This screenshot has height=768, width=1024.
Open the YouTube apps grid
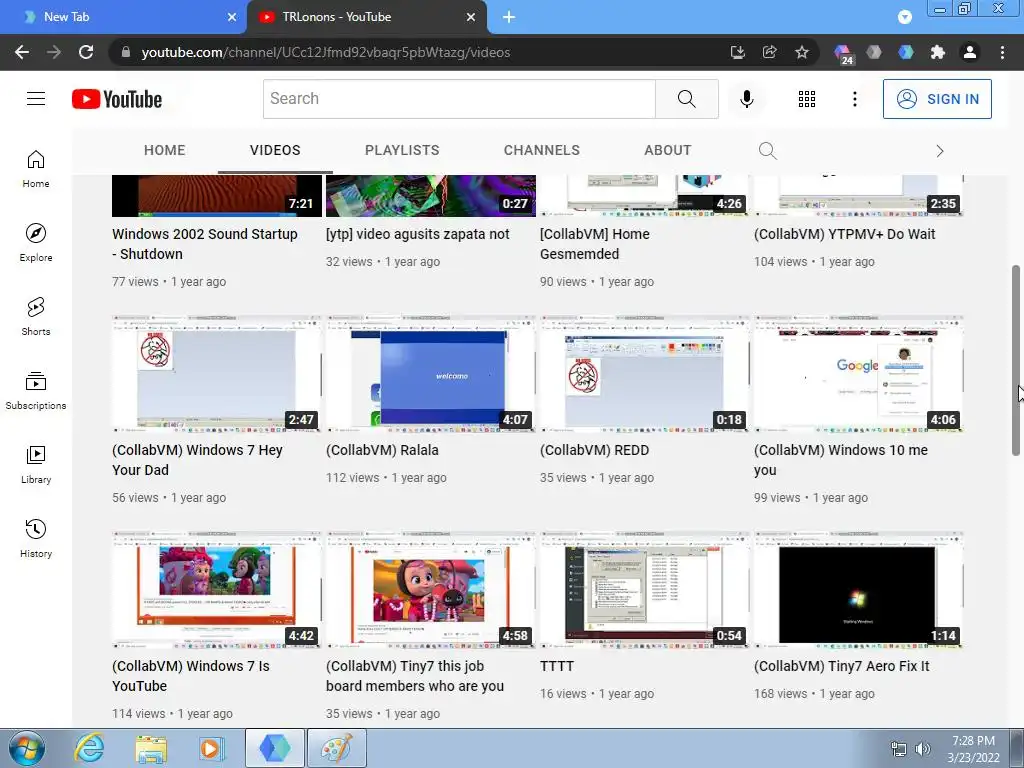[807, 99]
